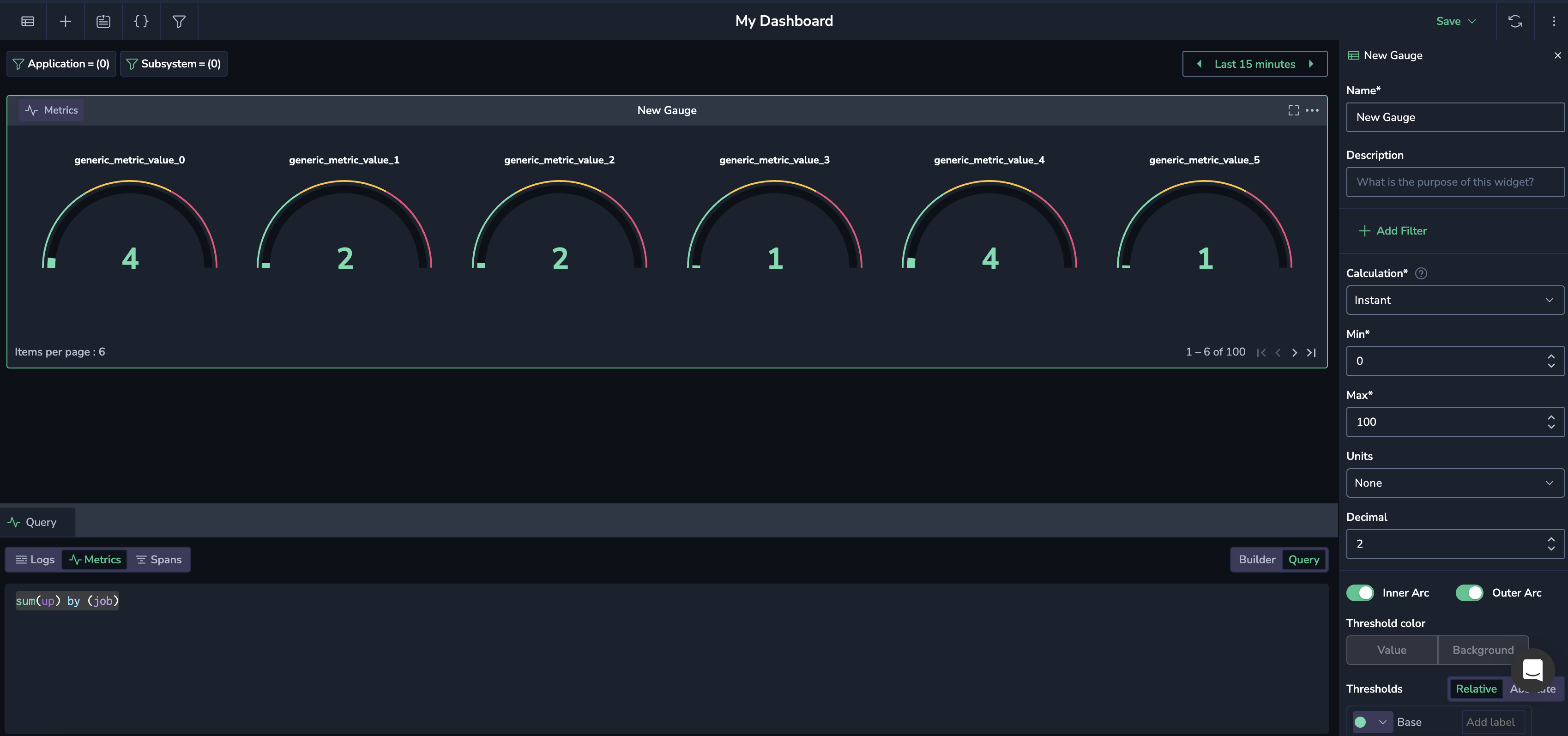
Task: Click the Base threshold green color swatch
Action: point(1360,722)
